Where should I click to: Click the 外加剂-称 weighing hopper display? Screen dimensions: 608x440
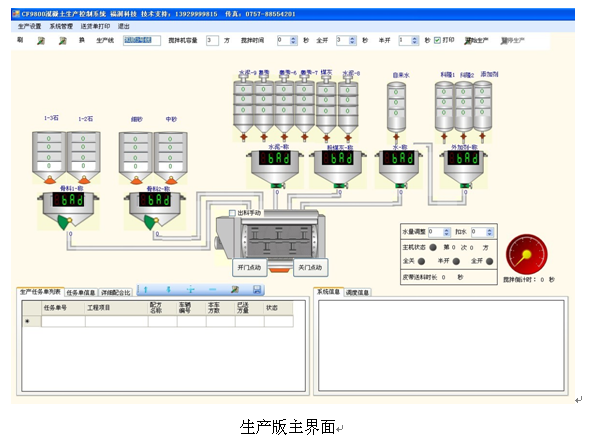463,158
